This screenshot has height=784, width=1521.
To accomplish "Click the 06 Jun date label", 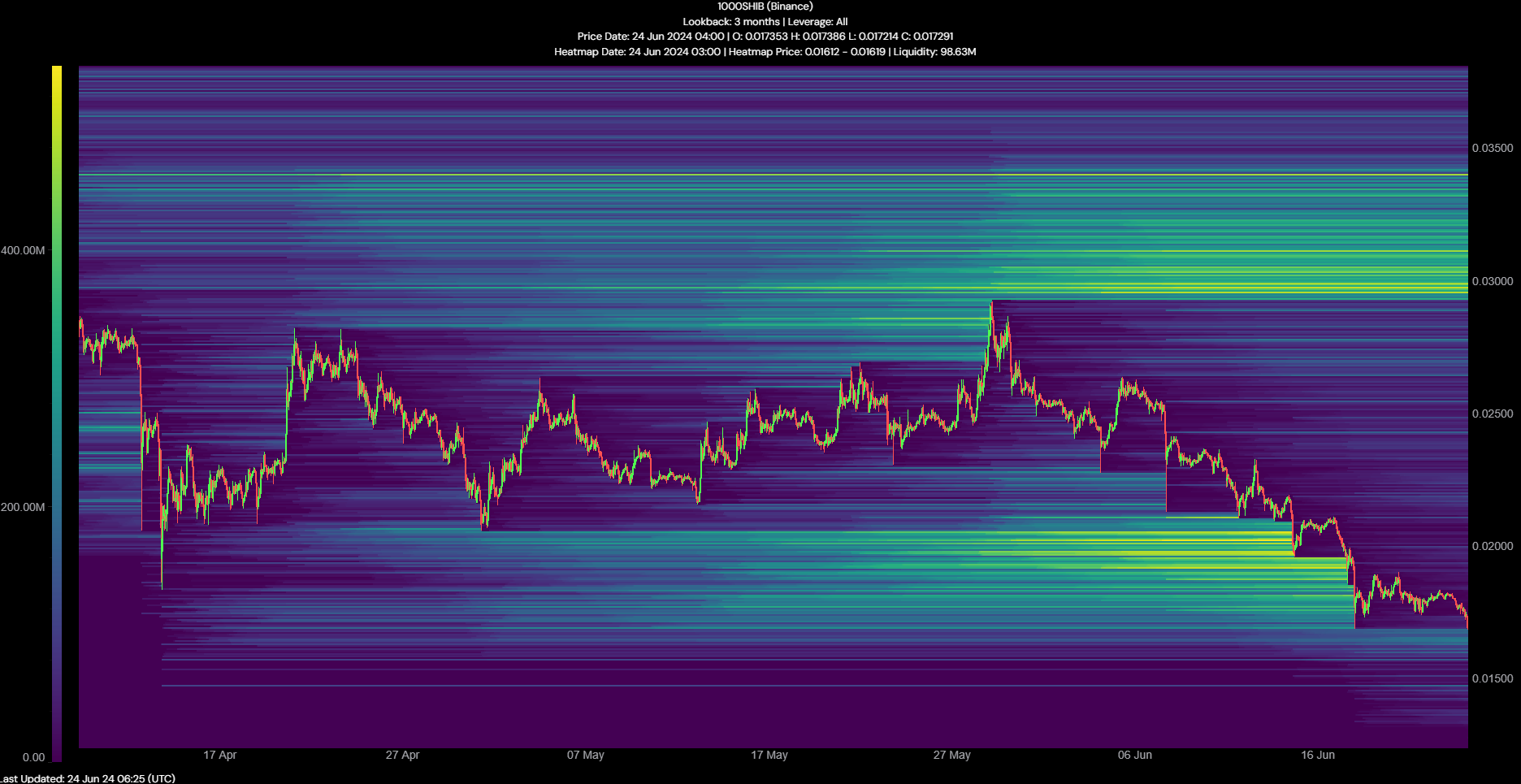I will 1135,755.
